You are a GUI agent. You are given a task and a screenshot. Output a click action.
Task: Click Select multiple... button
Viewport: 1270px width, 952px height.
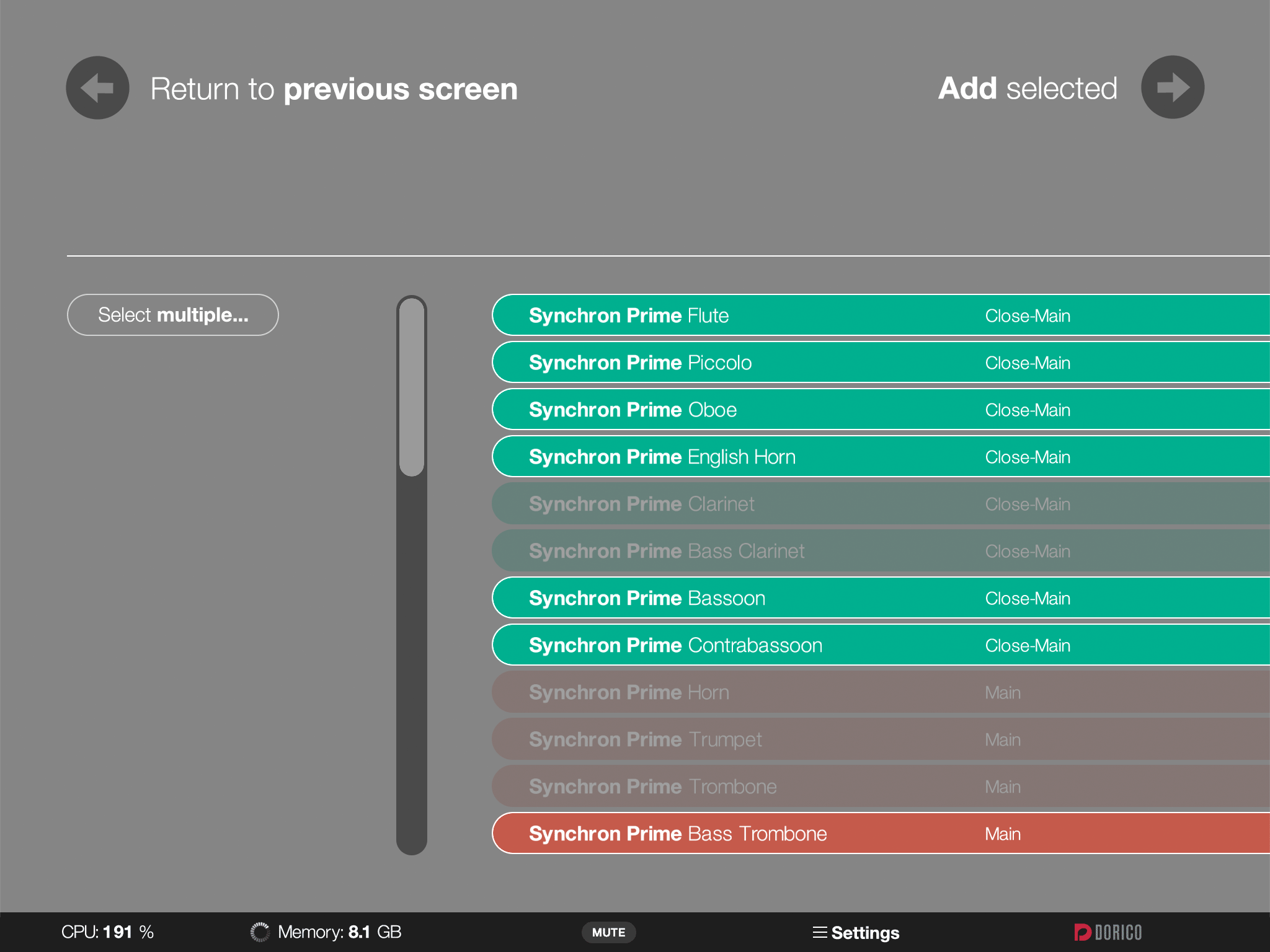point(173,315)
